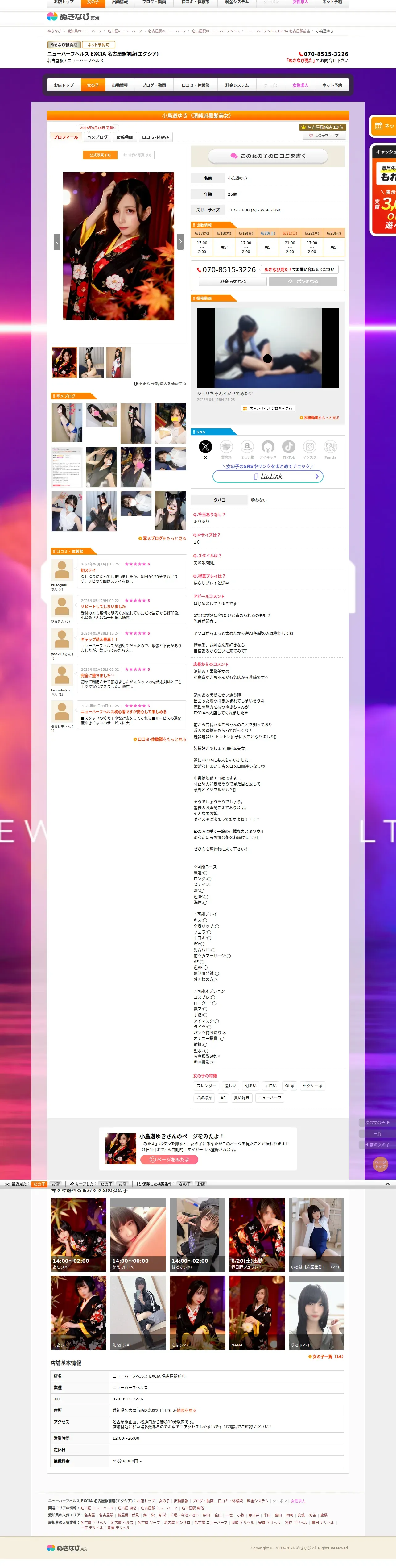Switch to the 写メブログ tab
This screenshot has height=1568, width=396.
click(97, 137)
